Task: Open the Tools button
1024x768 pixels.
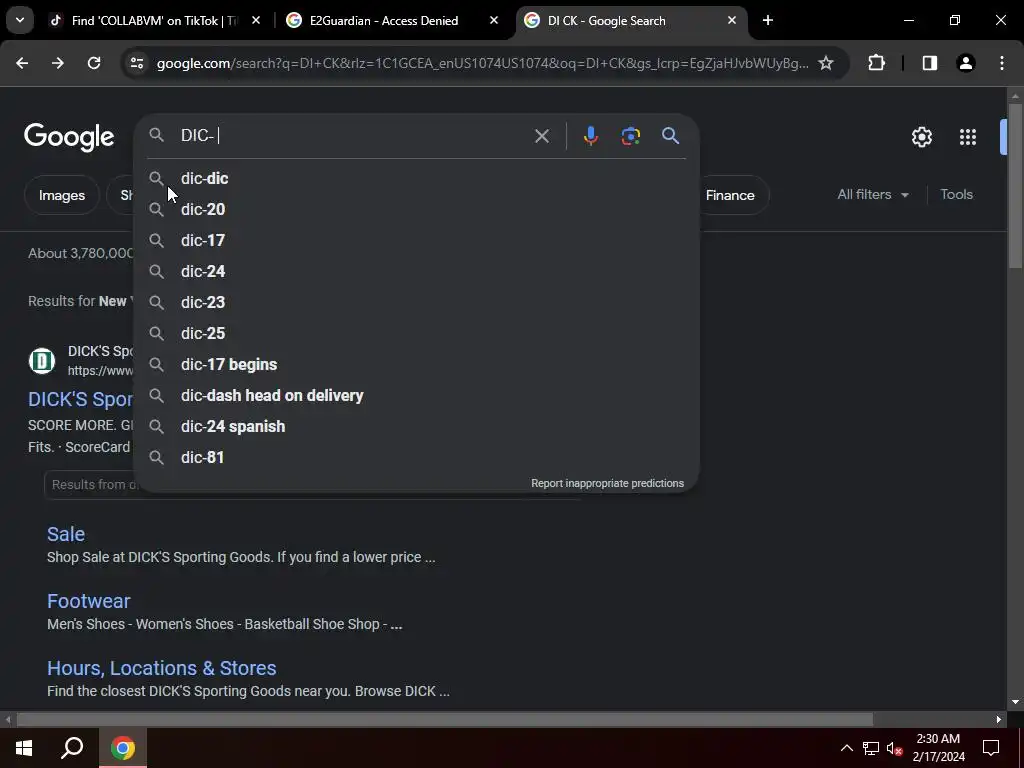Action: coord(956,195)
